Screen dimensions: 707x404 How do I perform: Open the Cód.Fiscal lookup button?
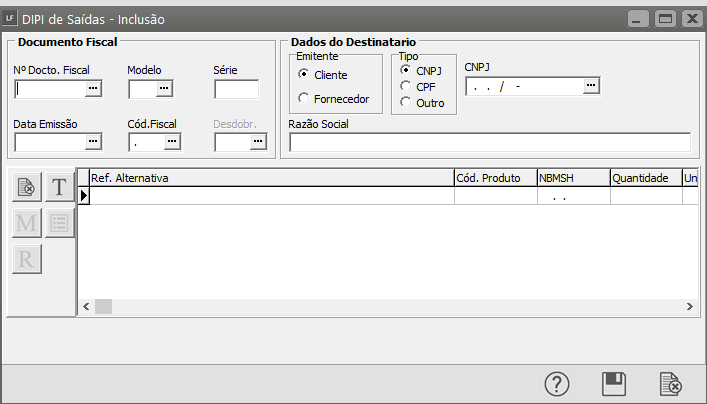coord(172,142)
